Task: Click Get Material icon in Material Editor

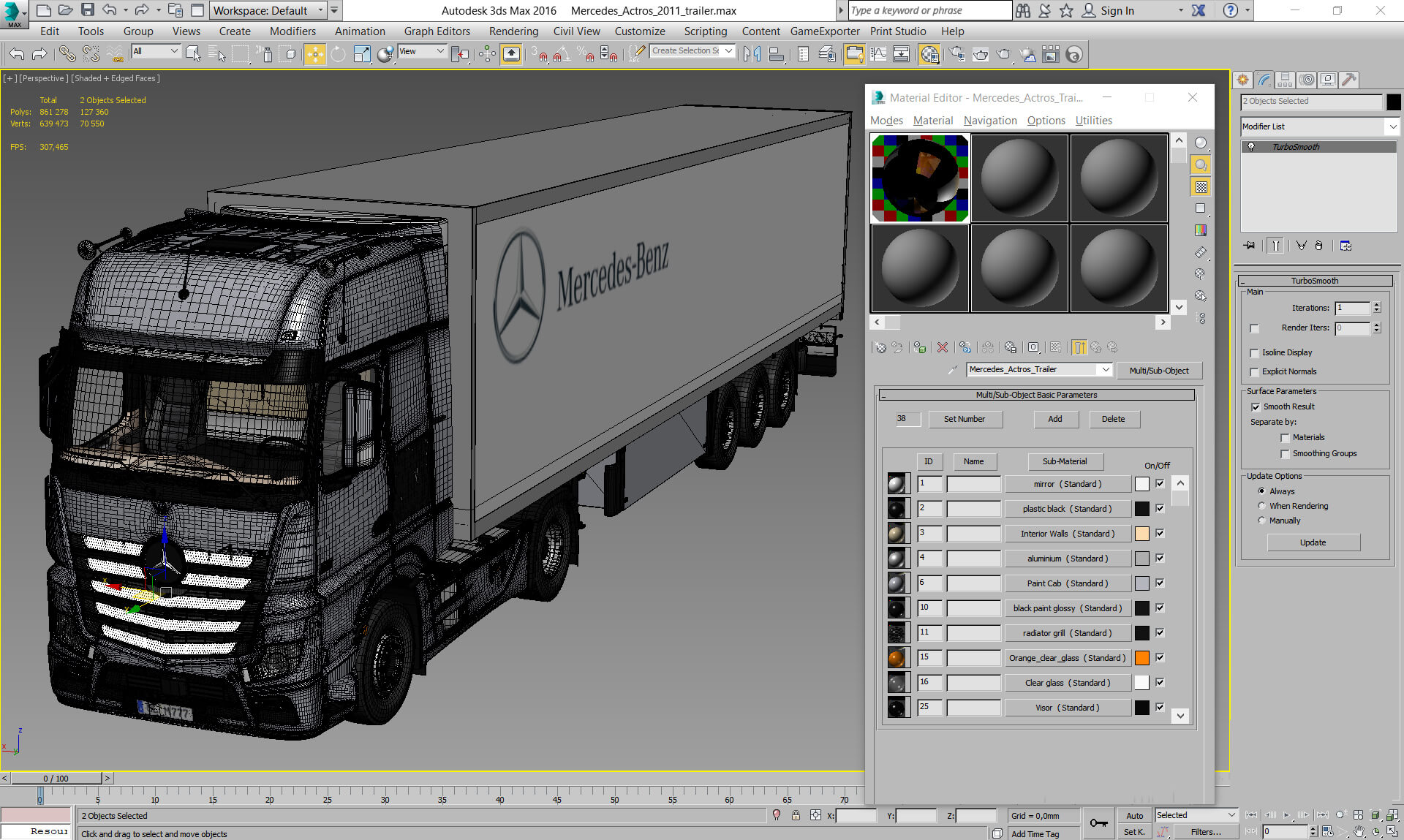Action: [x=880, y=348]
